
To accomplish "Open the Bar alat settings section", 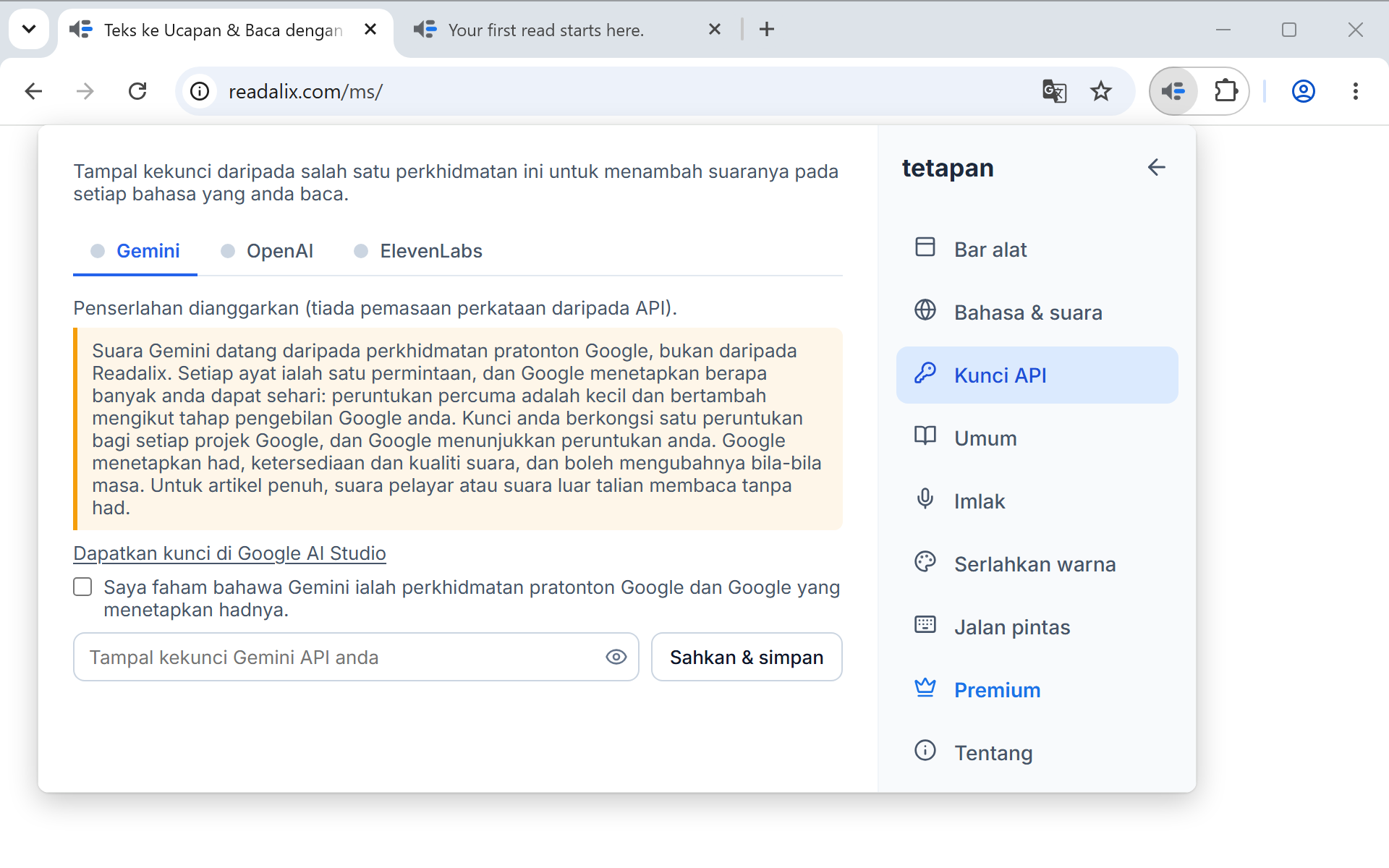I will (x=1037, y=250).
